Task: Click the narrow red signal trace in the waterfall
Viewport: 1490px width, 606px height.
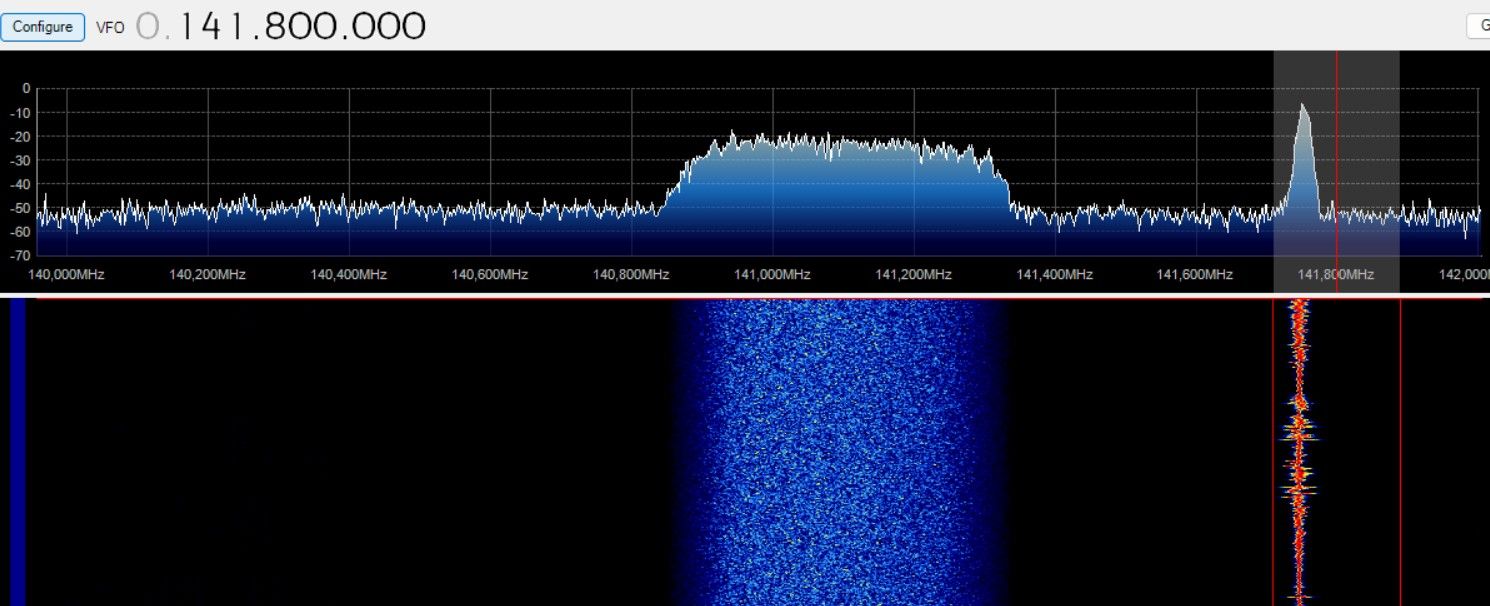Action: coord(1298,450)
